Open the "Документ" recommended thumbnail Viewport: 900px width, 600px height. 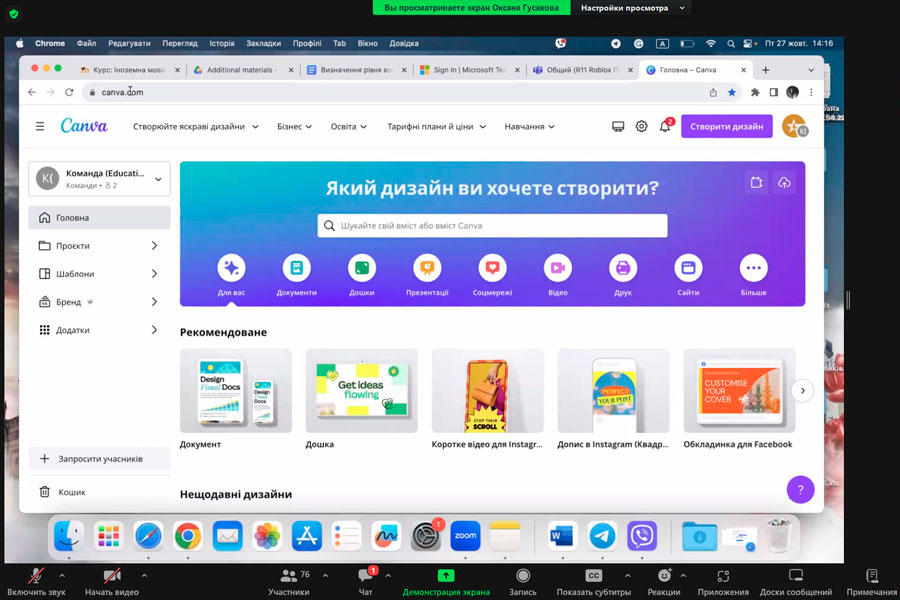click(x=236, y=390)
